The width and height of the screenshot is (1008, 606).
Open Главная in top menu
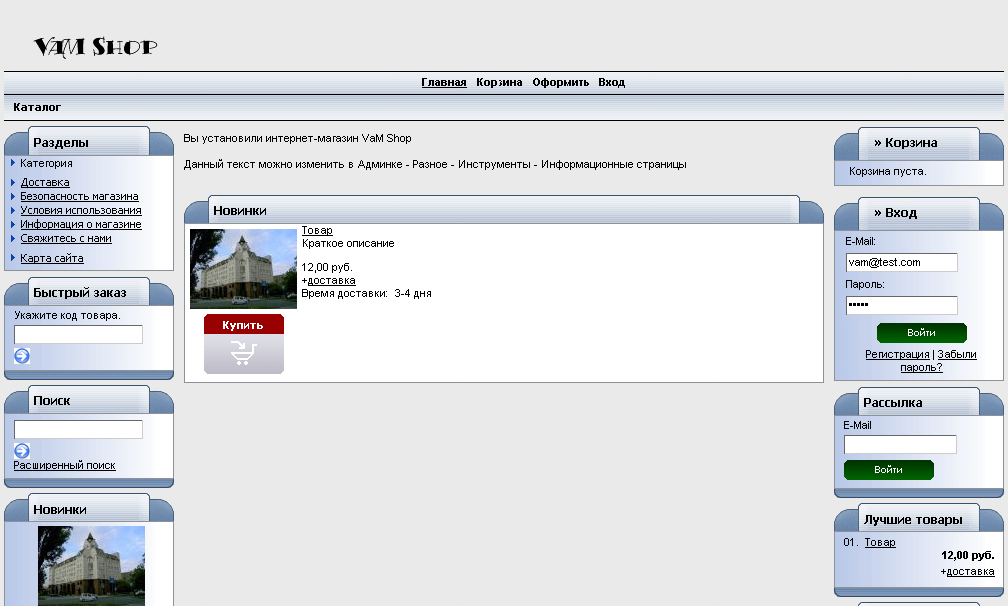pyautogui.click(x=443, y=82)
